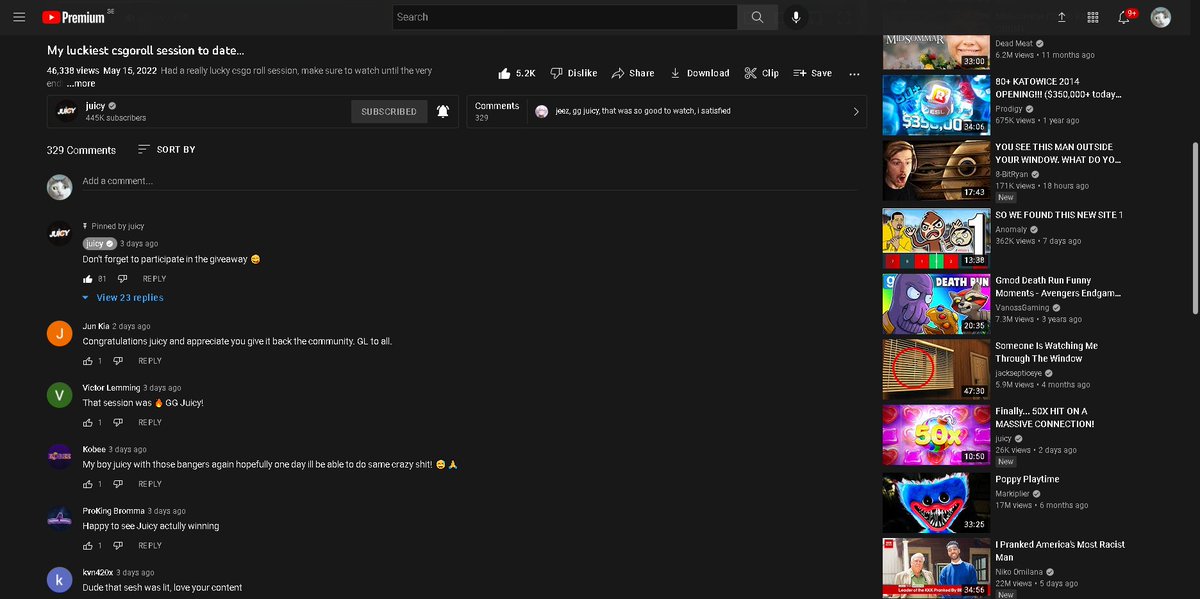Open Victor Lemming's profile avatar
The height and width of the screenshot is (599, 1200).
tap(60, 395)
